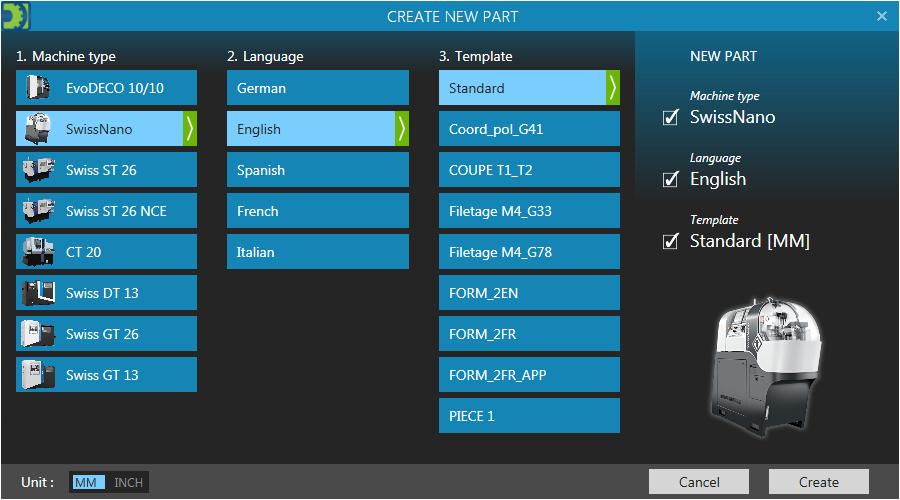This screenshot has width=900, height=500.
Task: Close the Create New Part dialog
Action: pyautogui.click(x=882, y=16)
